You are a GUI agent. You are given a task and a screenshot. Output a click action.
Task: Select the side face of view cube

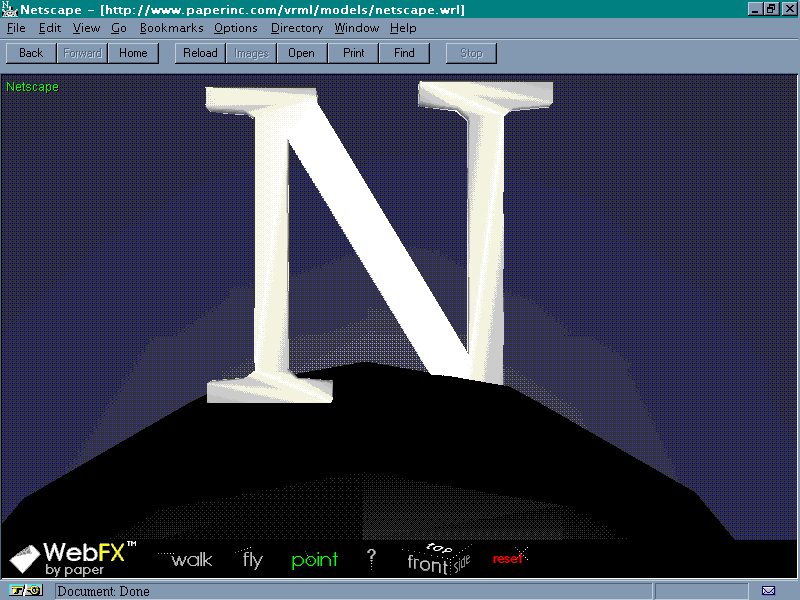tap(461, 564)
